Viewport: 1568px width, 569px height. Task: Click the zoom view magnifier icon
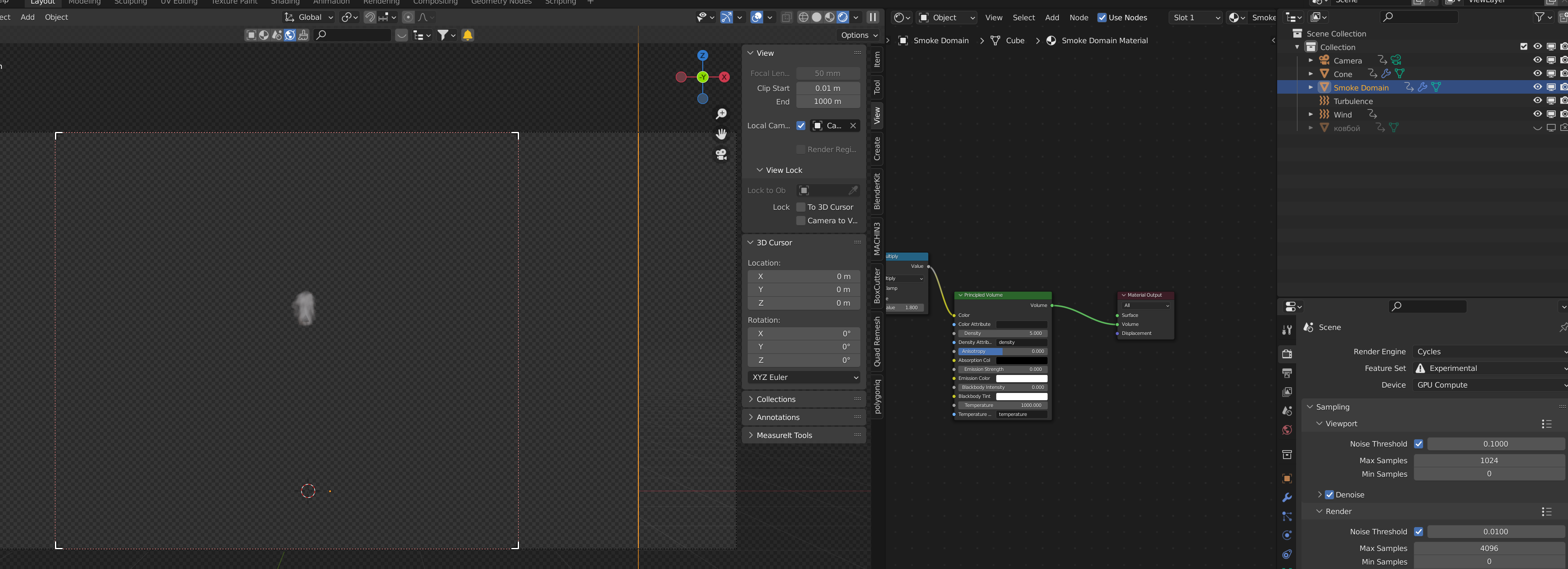point(721,114)
